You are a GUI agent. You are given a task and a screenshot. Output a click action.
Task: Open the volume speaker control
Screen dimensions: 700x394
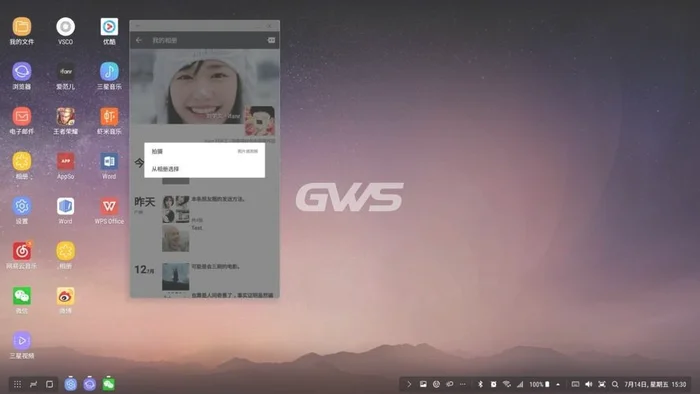(x=589, y=384)
